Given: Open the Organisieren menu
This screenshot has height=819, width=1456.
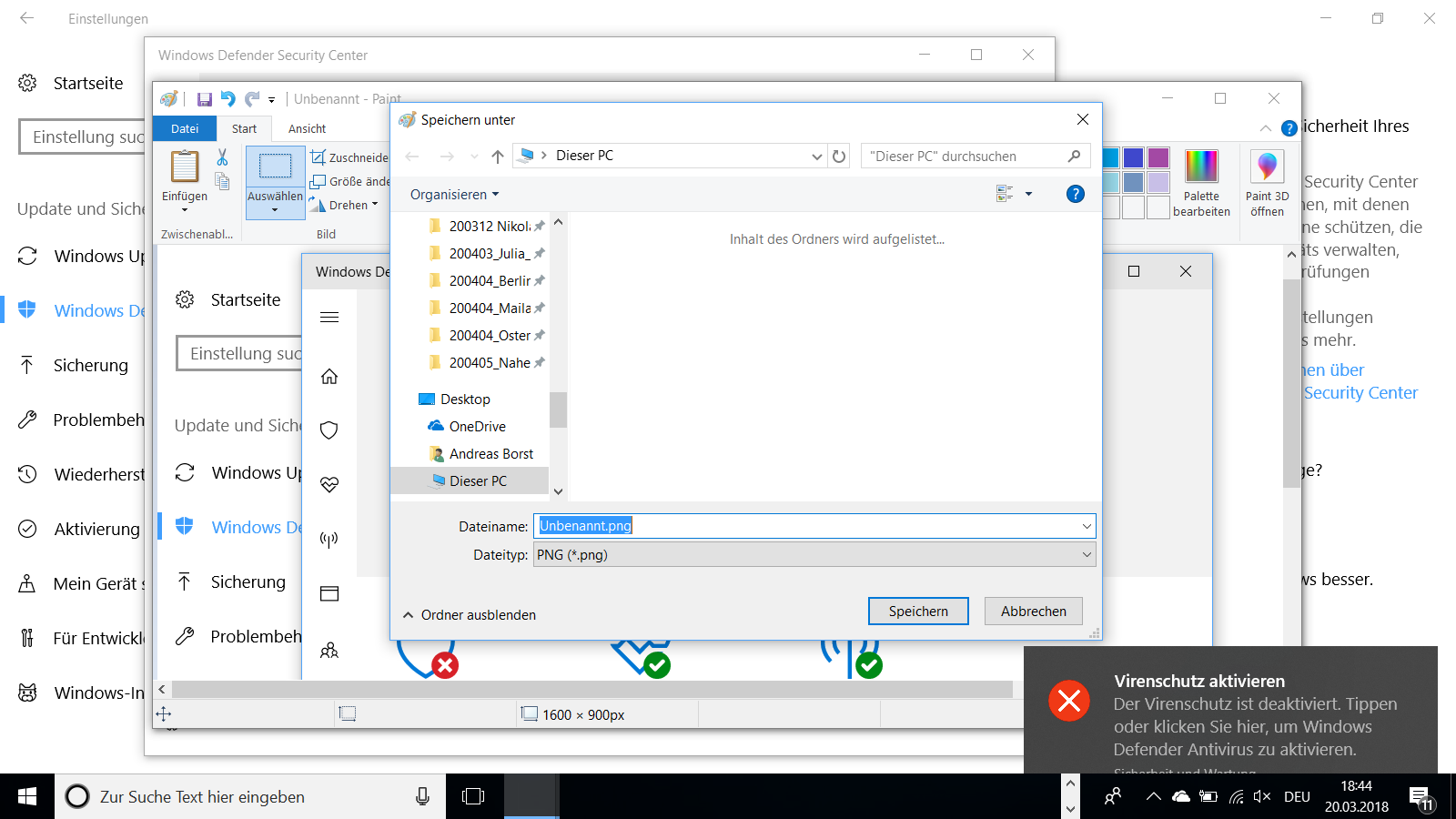Looking at the screenshot, I should point(454,195).
